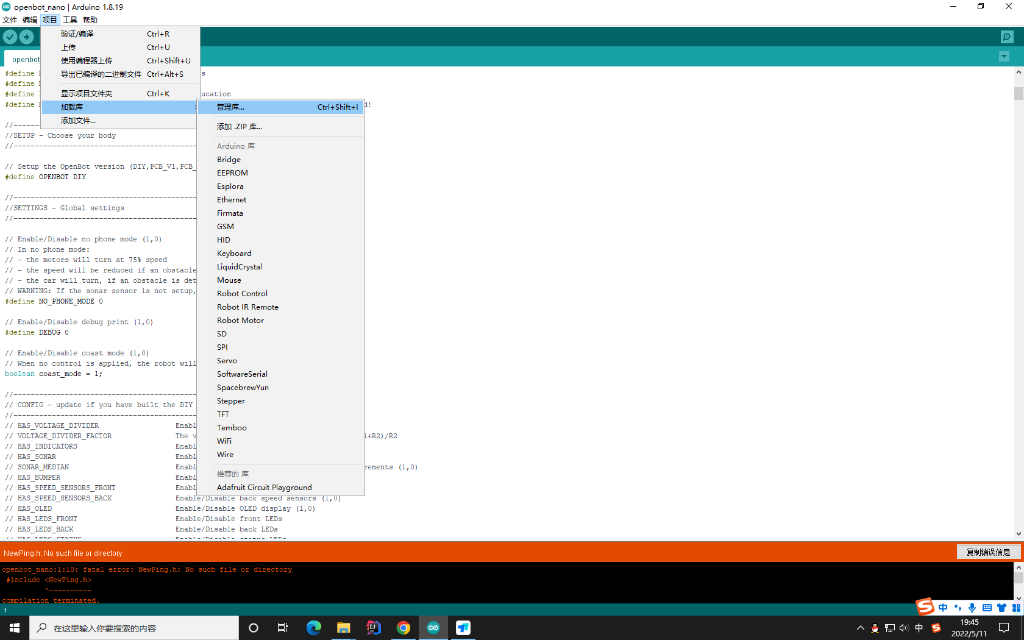Image resolution: width=1024 pixels, height=640 pixels.
Task: Include the SD library
Action: click(x=281, y=334)
